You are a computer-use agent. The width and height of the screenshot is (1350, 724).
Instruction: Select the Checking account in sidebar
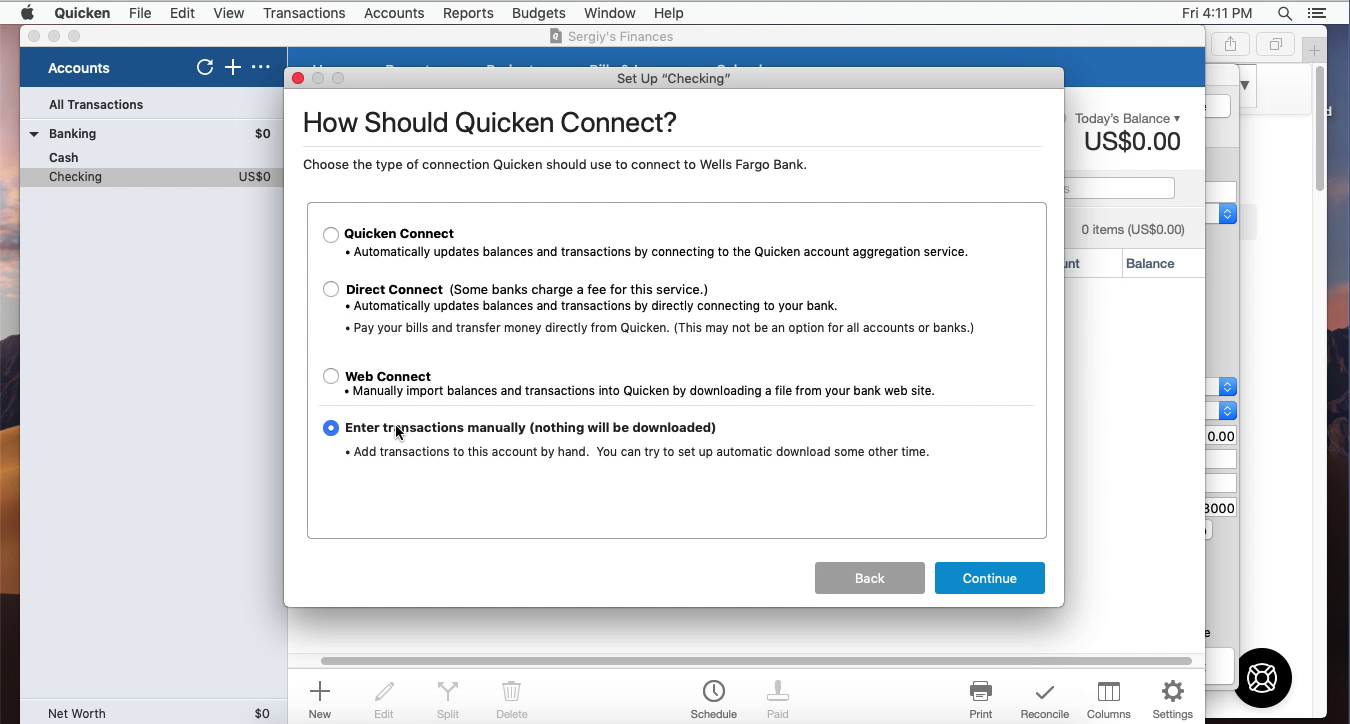click(153, 177)
